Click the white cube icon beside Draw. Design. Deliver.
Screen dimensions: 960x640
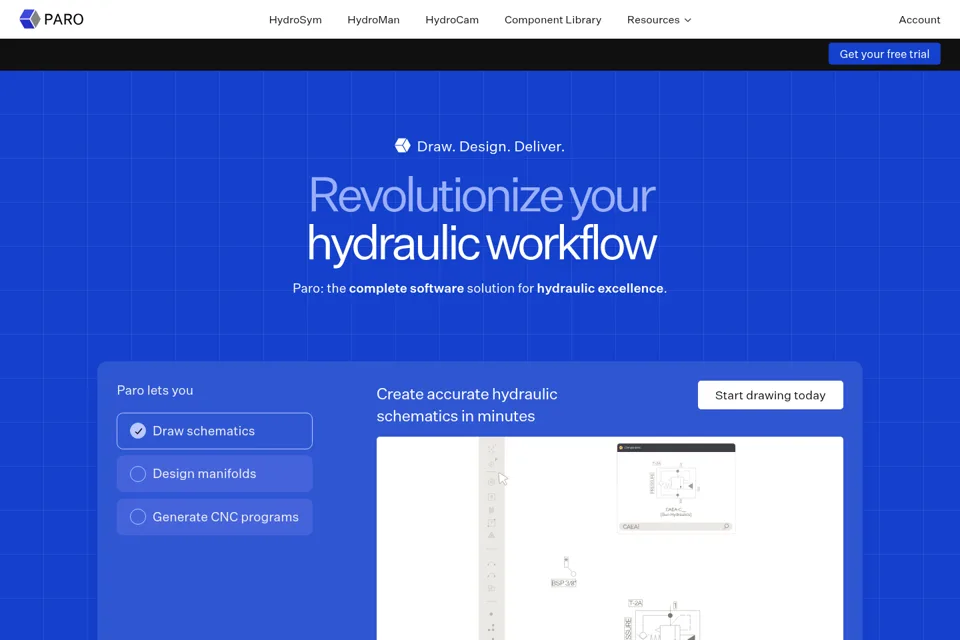click(x=402, y=146)
